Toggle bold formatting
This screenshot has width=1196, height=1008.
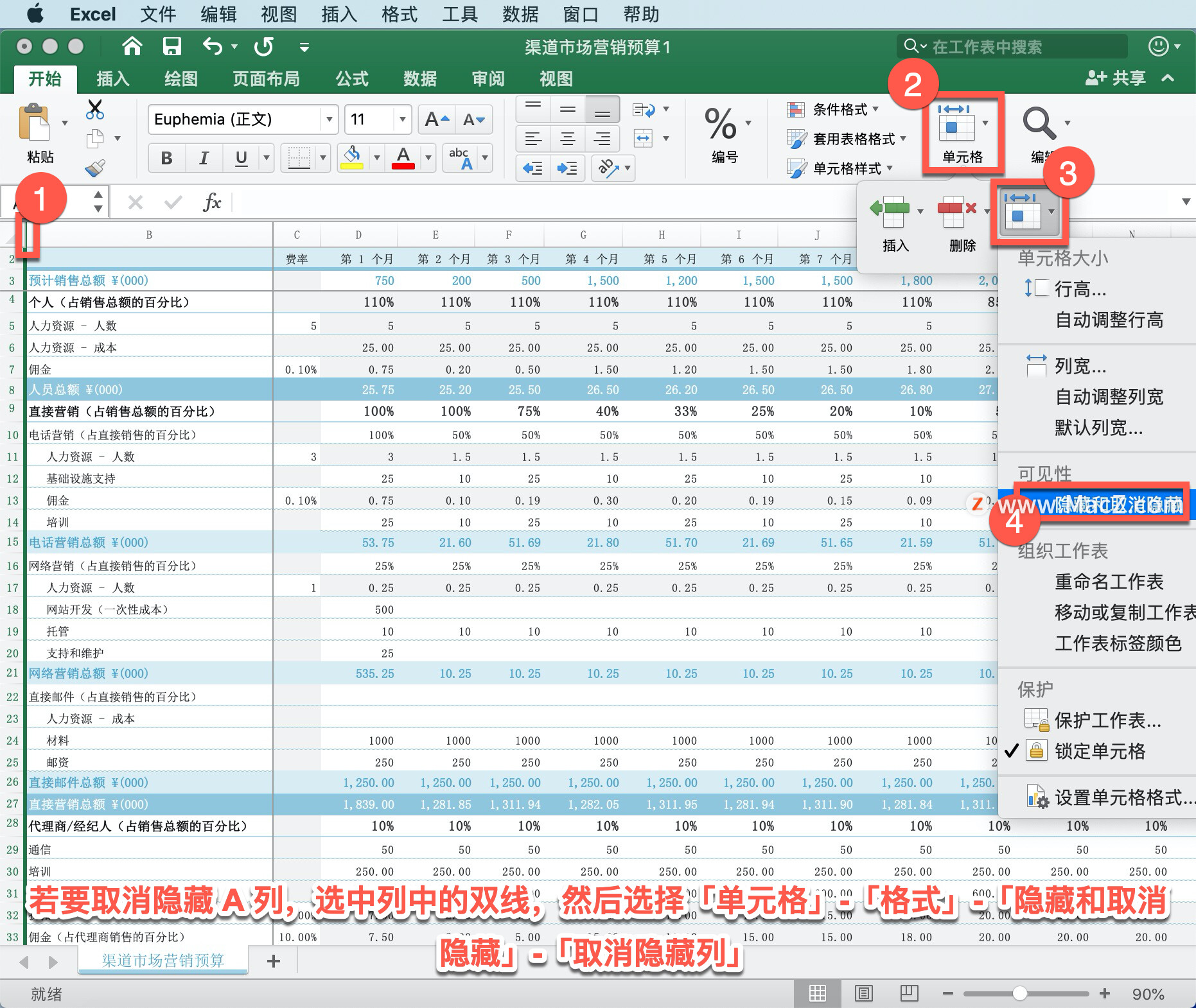(166, 158)
